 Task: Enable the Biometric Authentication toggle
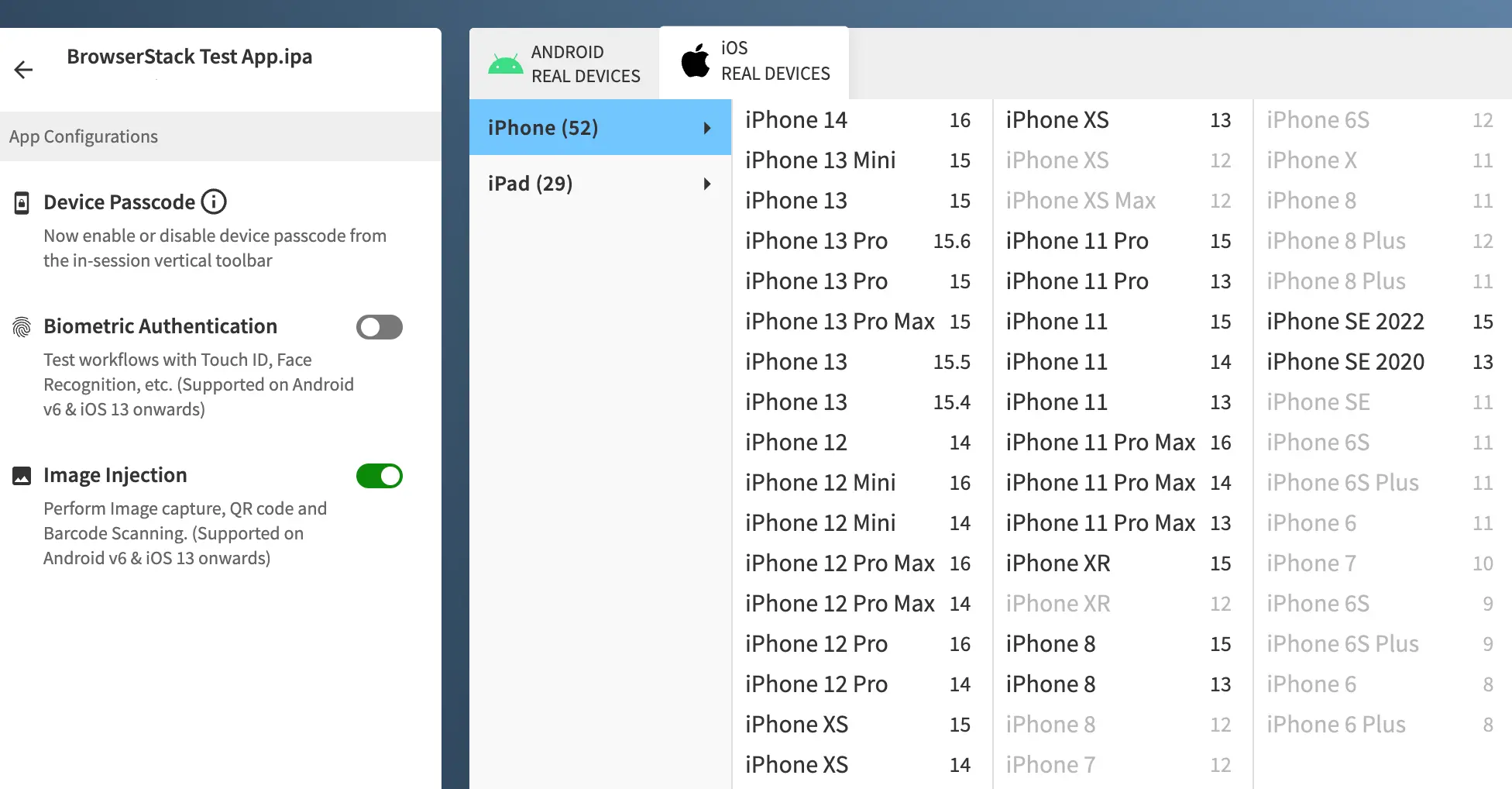[x=379, y=327]
